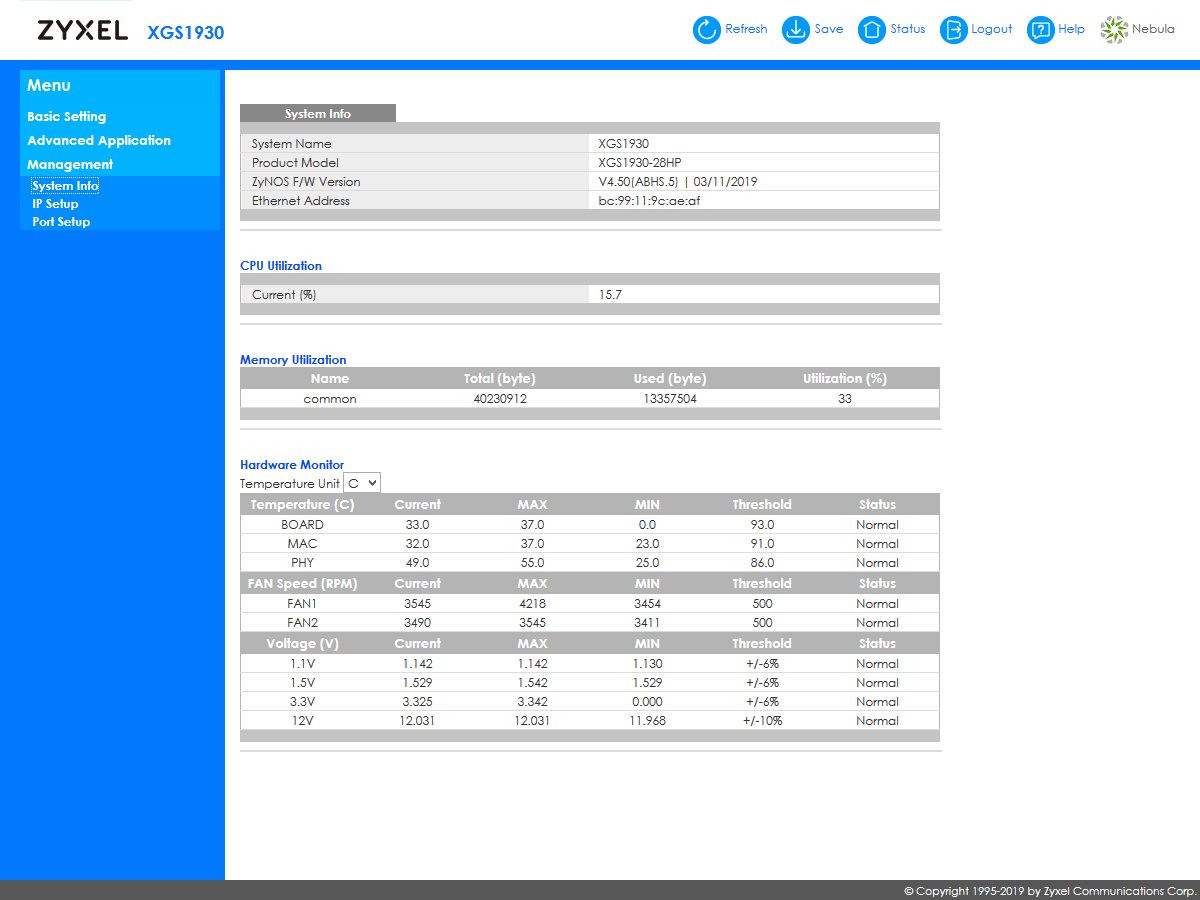Click the BOARD temperature row label

pyautogui.click(x=302, y=525)
